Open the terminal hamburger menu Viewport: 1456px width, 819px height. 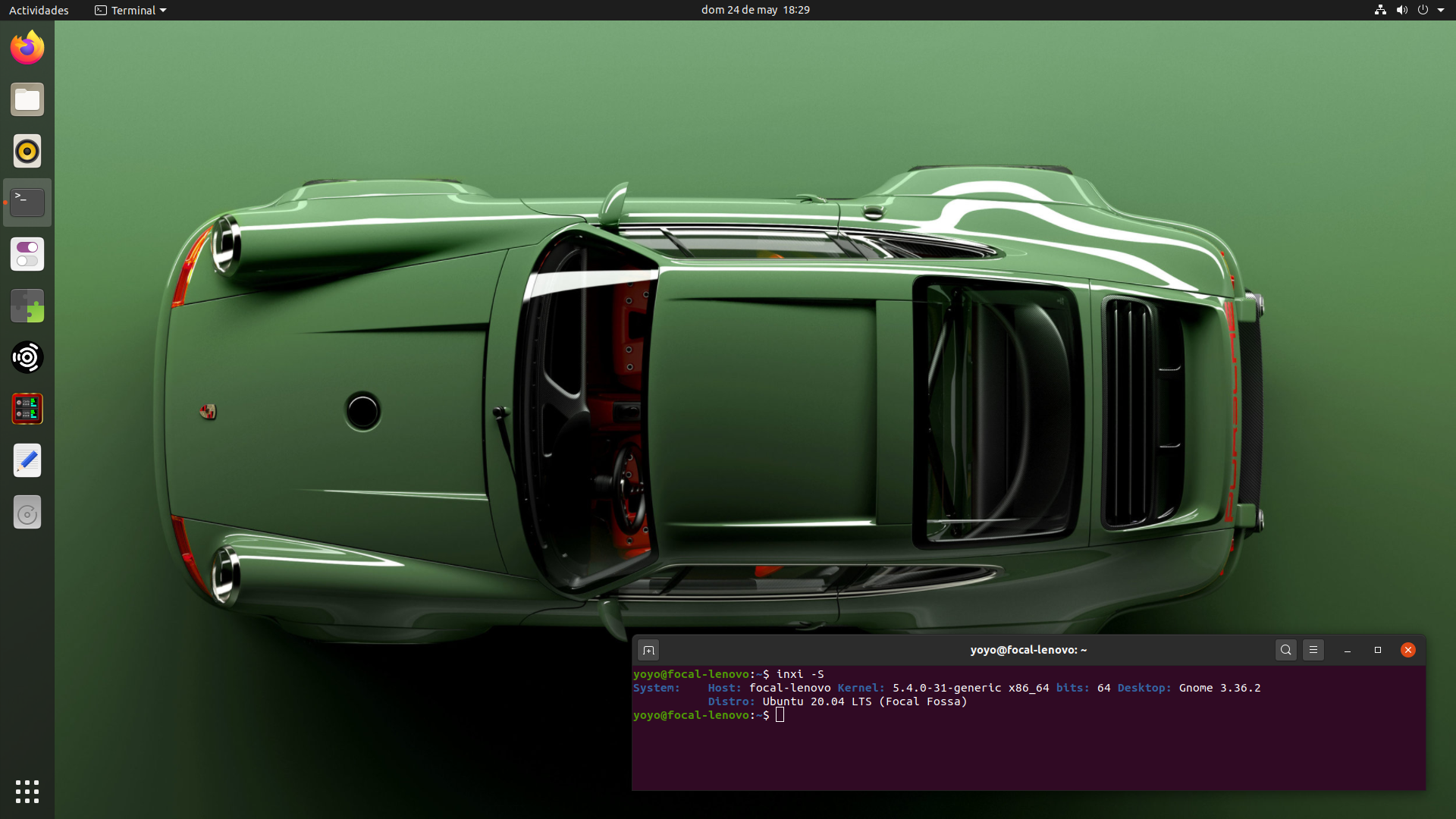pos(1313,650)
